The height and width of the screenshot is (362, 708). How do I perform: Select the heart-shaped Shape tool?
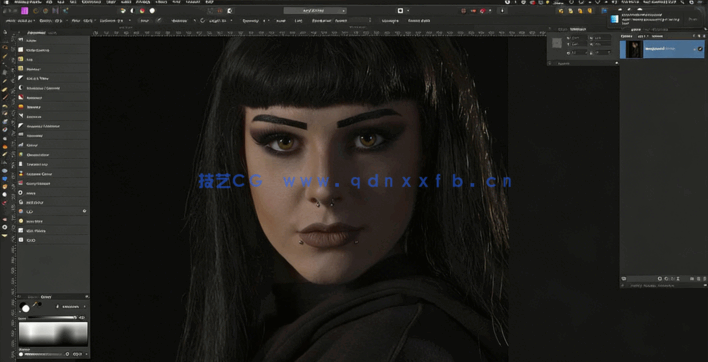click(x=5, y=178)
